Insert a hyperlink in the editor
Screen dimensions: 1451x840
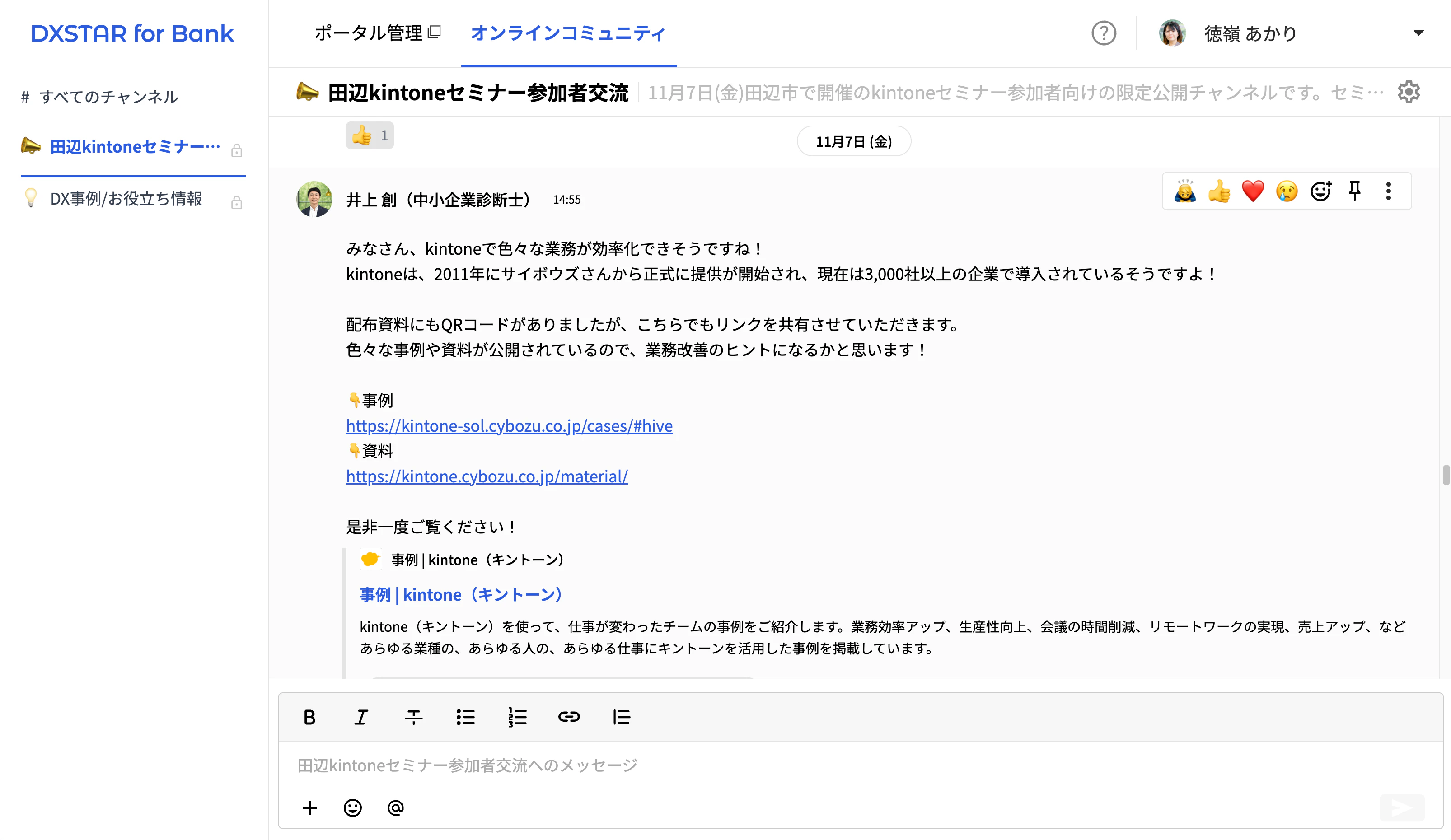(x=569, y=717)
